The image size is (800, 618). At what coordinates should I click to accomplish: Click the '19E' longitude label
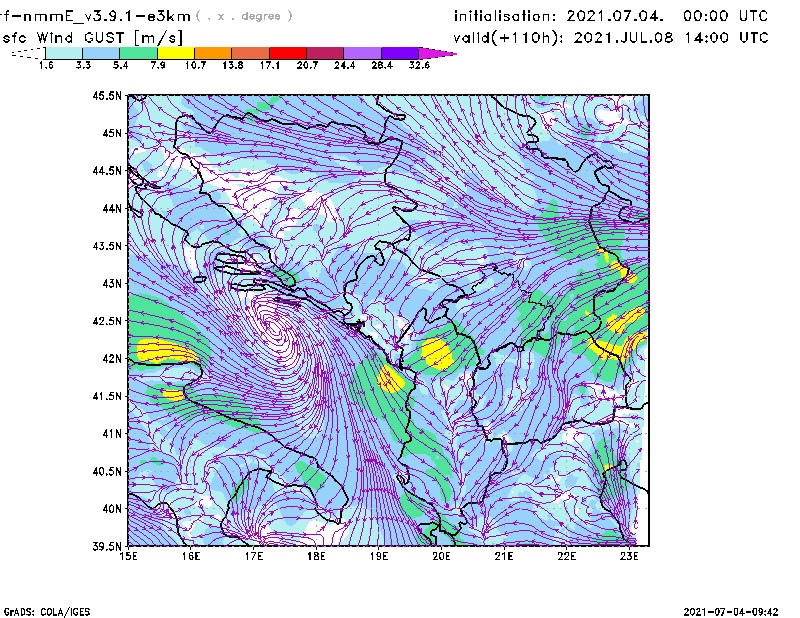pyautogui.click(x=379, y=556)
